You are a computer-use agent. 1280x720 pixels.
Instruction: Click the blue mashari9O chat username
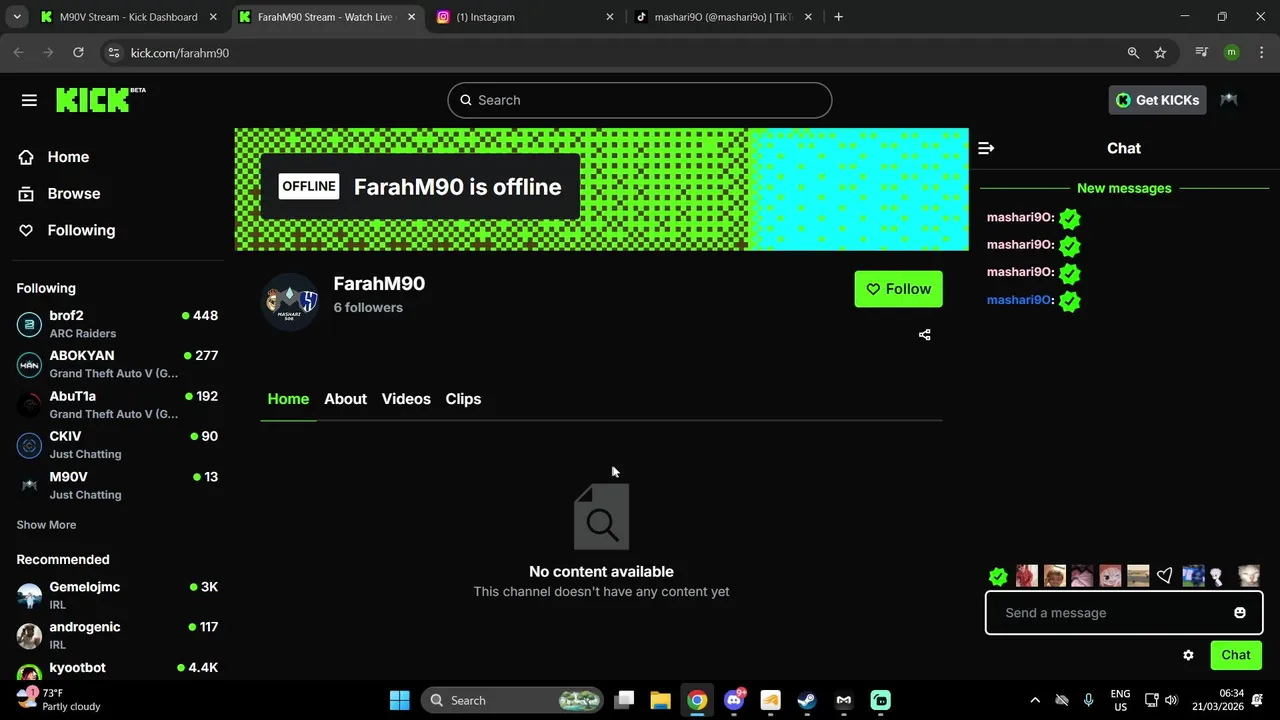[1020, 300]
